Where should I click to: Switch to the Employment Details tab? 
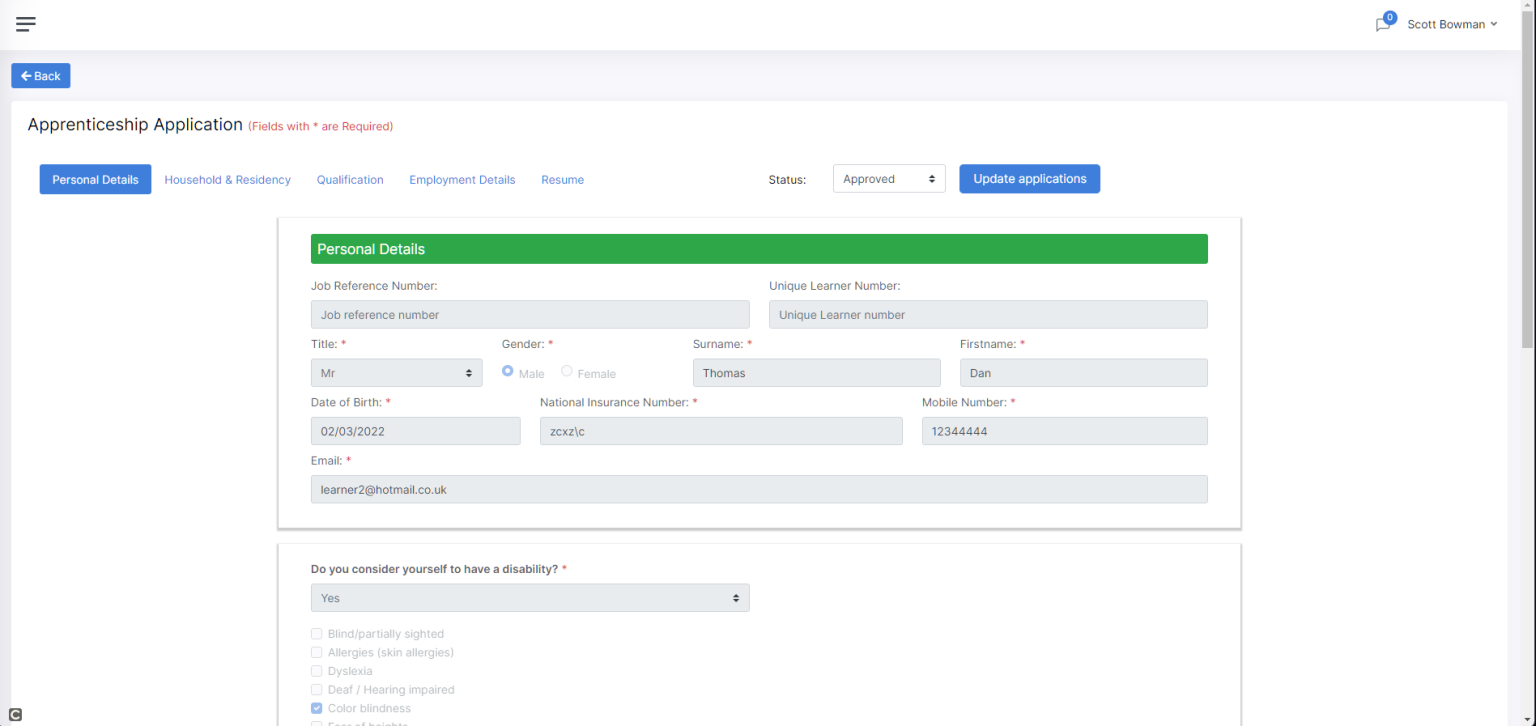point(462,179)
